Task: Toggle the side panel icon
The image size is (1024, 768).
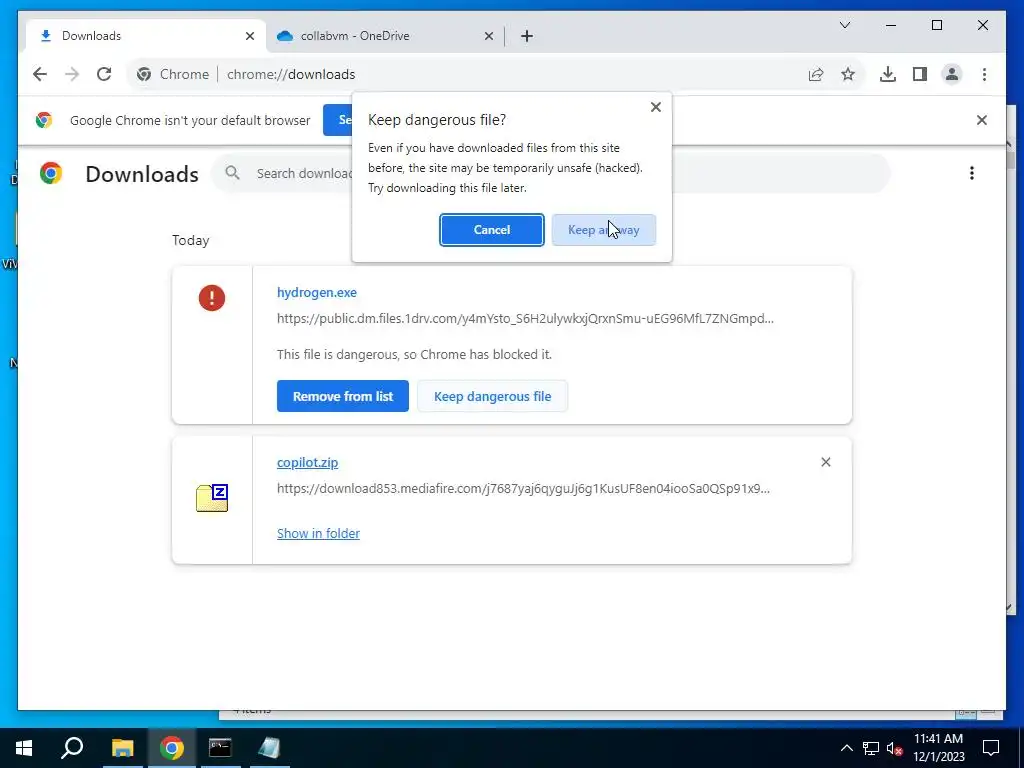Action: pyautogui.click(x=920, y=74)
